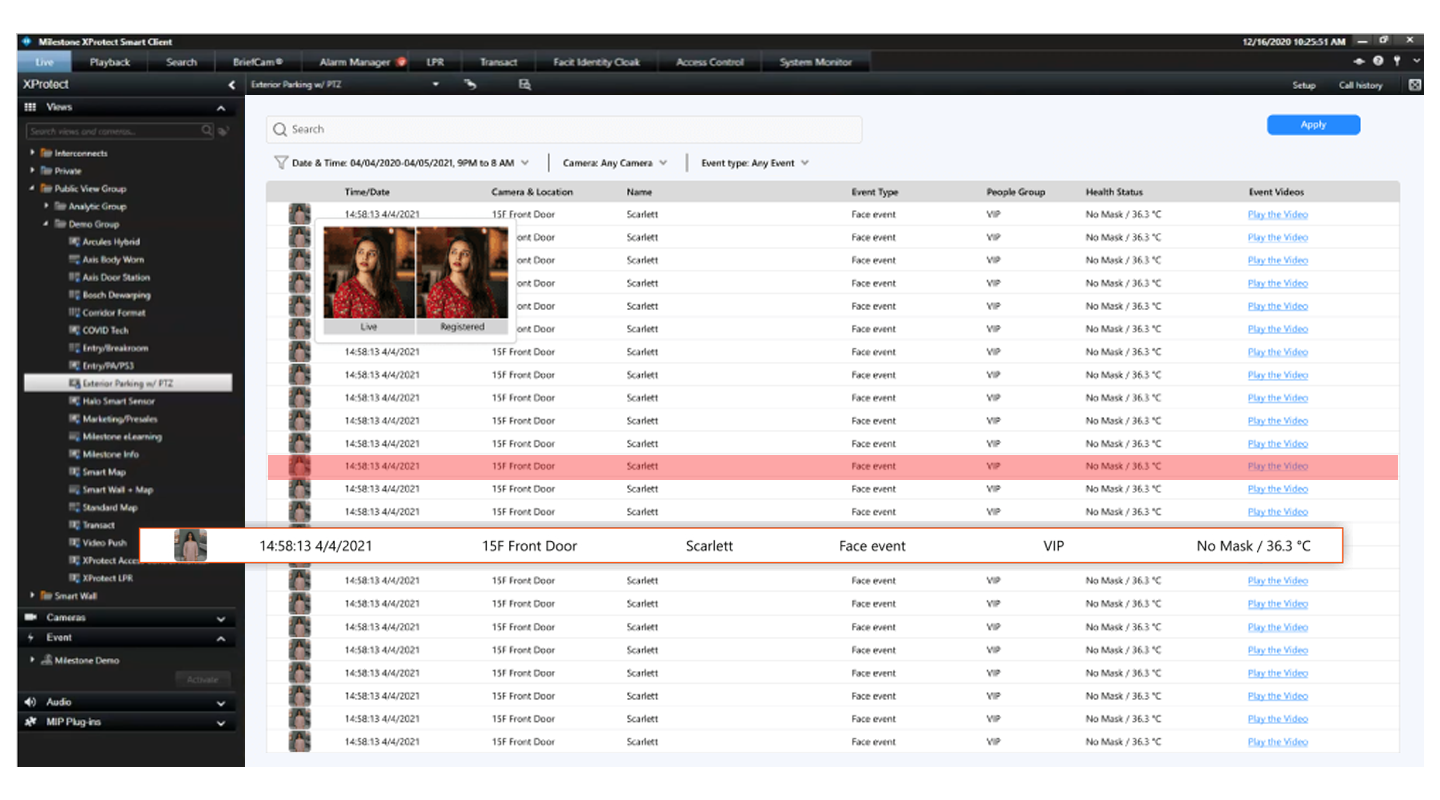This screenshot has height=800, width=1440.
Task: Click magnifier icon in views search box
Action: coord(207,131)
